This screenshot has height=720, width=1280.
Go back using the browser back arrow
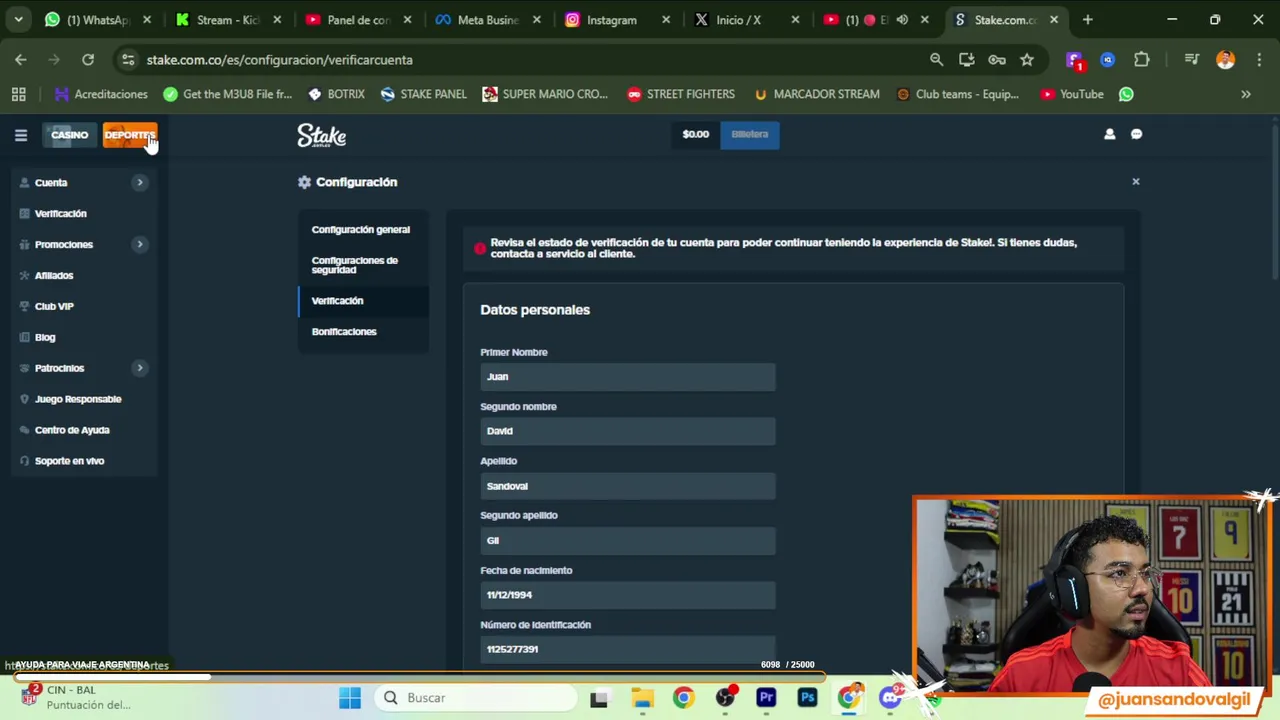tap(21, 60)
